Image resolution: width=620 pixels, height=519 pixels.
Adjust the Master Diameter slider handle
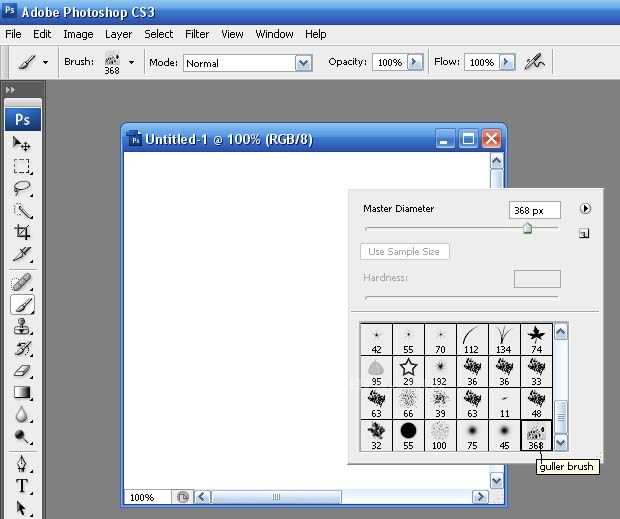pos(527,228)
